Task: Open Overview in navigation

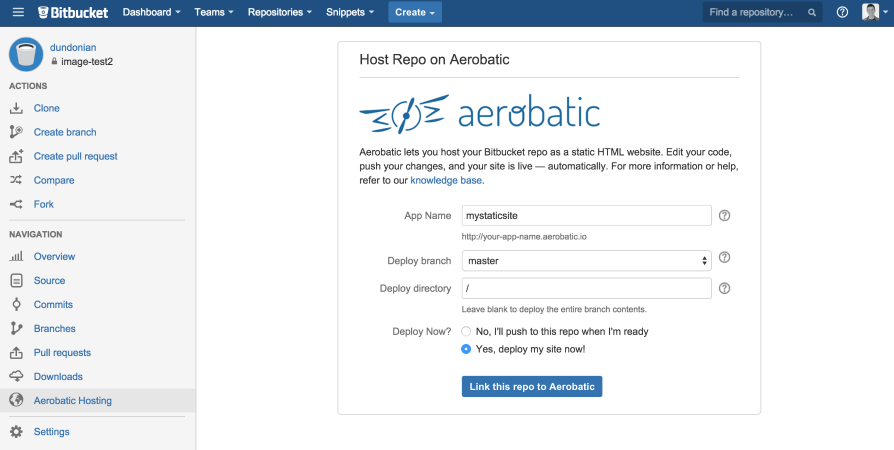Action: (x=54, y=256)
